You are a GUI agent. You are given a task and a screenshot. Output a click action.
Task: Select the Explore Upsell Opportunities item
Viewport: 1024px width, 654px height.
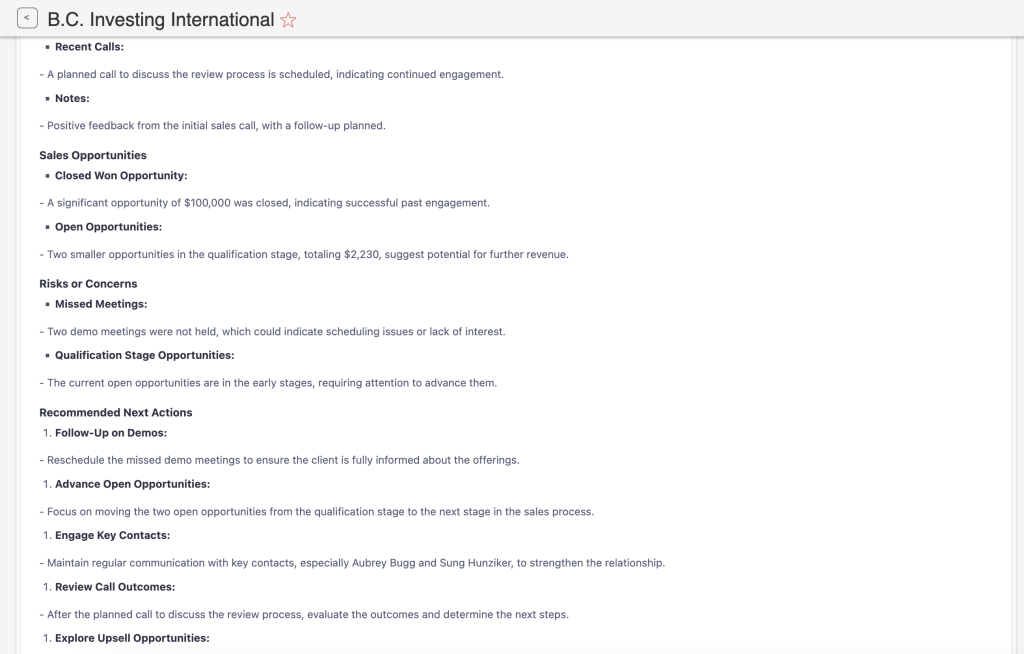point(132,638)
